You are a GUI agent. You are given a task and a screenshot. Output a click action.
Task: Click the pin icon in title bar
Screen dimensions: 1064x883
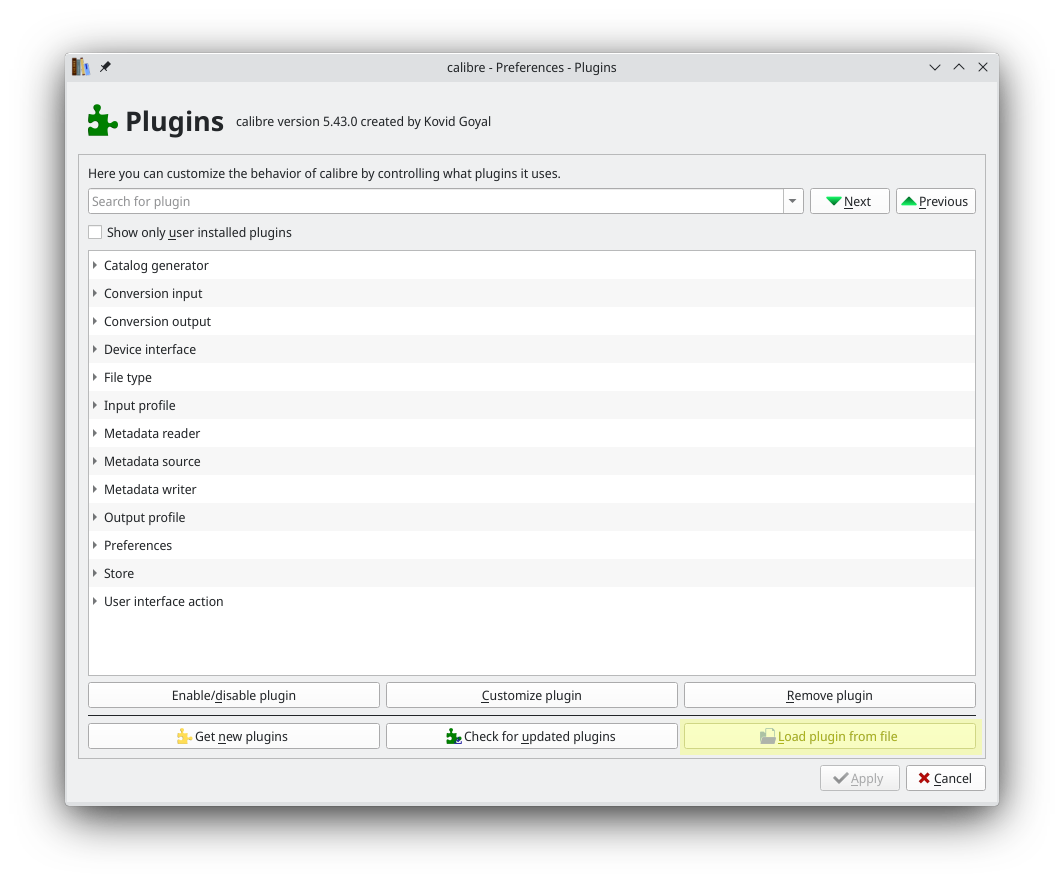(x=105, y=67)
